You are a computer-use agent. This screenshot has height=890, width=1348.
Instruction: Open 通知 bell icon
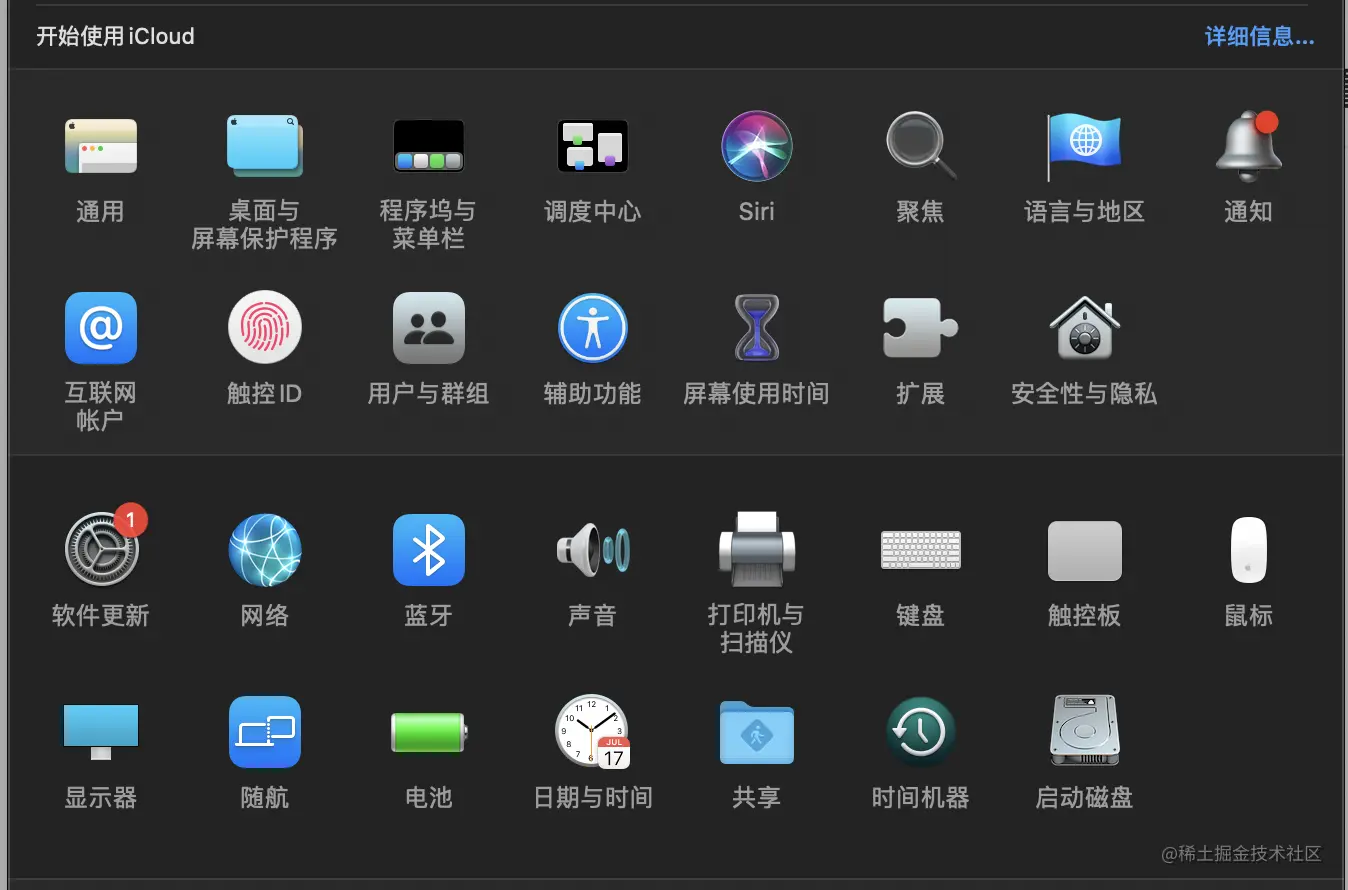click(x=1249, y=146)
